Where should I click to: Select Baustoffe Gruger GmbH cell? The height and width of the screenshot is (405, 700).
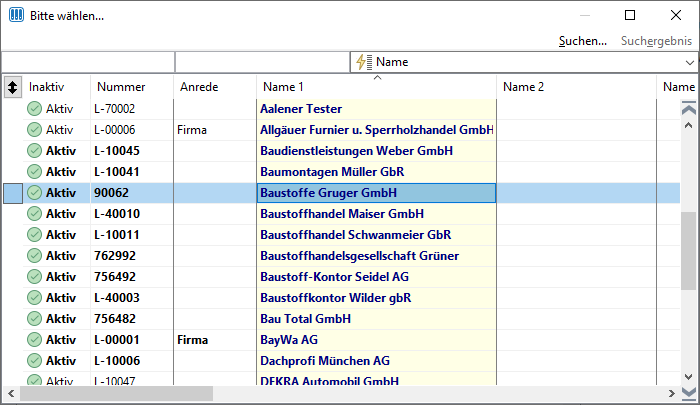pos(376,193)
